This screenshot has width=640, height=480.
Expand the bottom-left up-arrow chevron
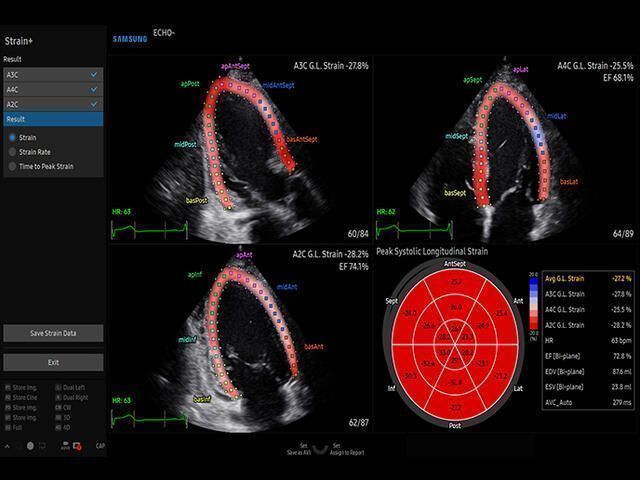point(7,445)
